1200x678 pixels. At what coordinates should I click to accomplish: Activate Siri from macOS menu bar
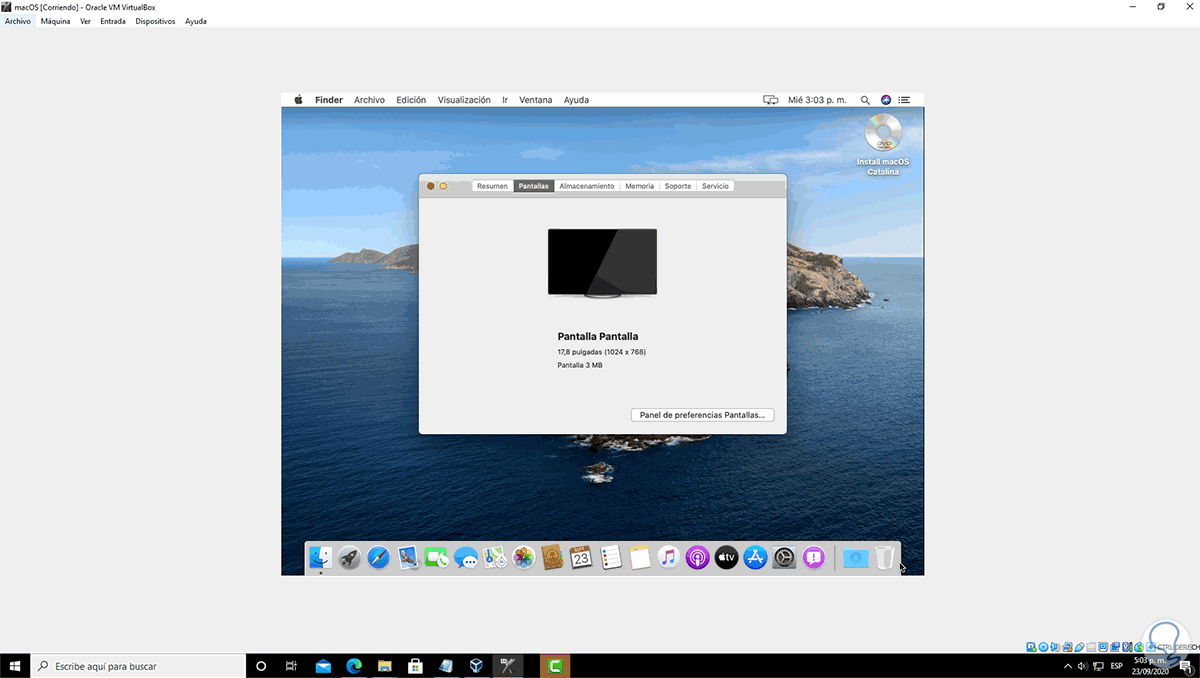coord(886,100)
